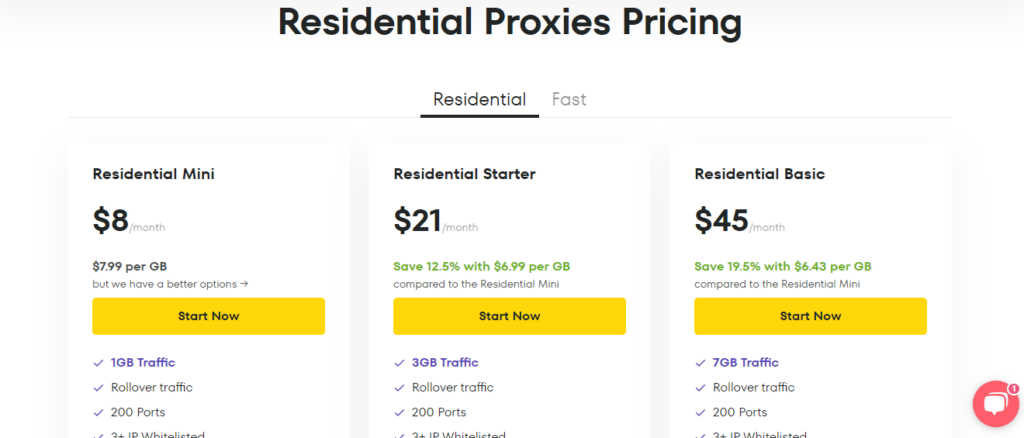Switch to the Residential tab

coord(479,99)
